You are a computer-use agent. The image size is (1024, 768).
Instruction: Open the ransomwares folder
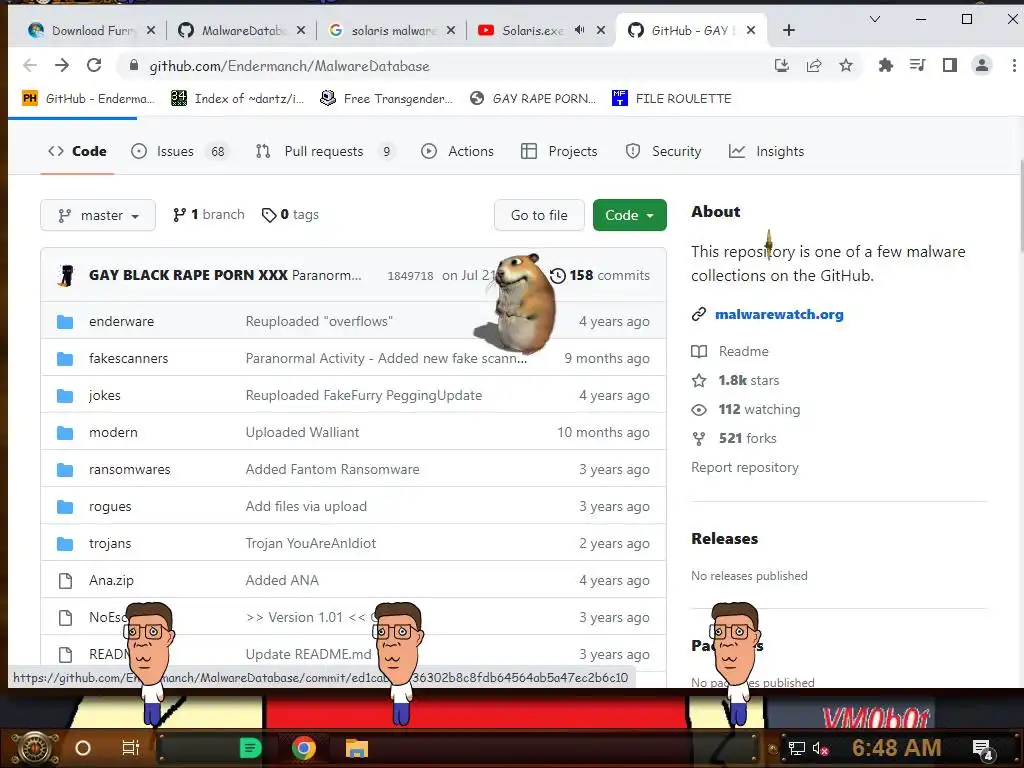pyautogui.click(x=129, y=470)
